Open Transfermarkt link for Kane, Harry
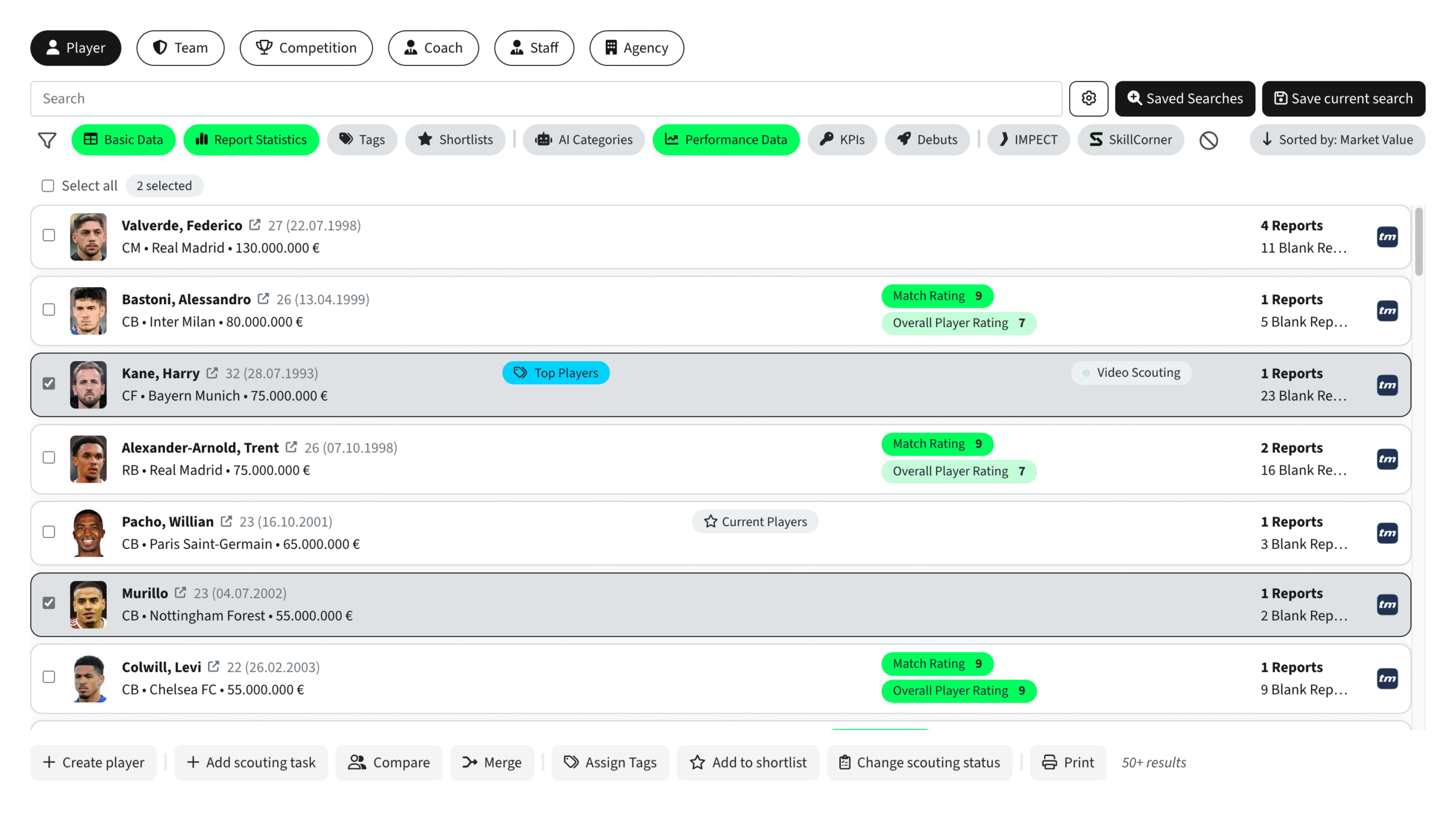Image resolution: width=1456 pixels, height=819 pixels. (1387, 385)
